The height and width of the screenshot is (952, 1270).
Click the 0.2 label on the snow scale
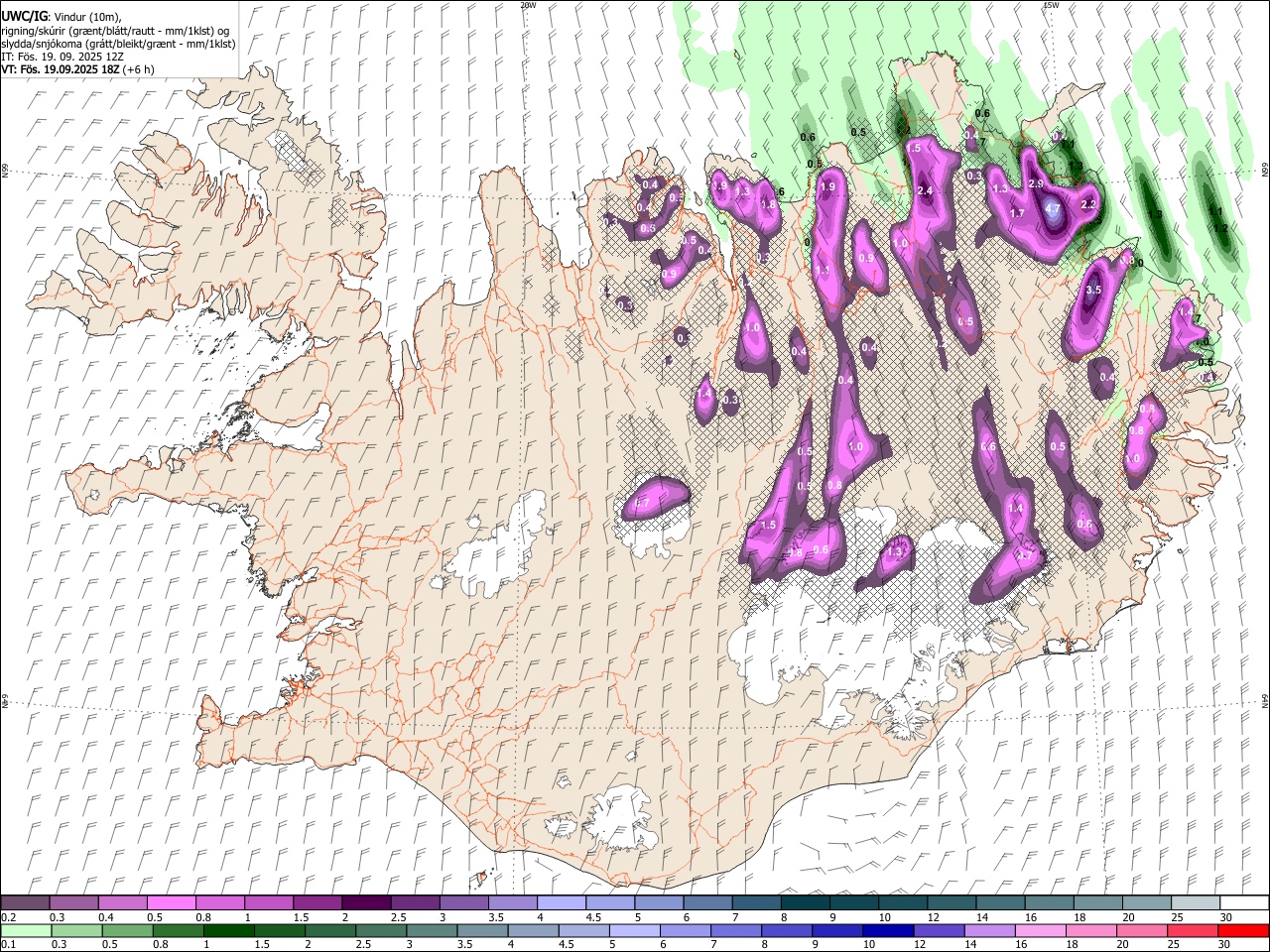[8, 917]
